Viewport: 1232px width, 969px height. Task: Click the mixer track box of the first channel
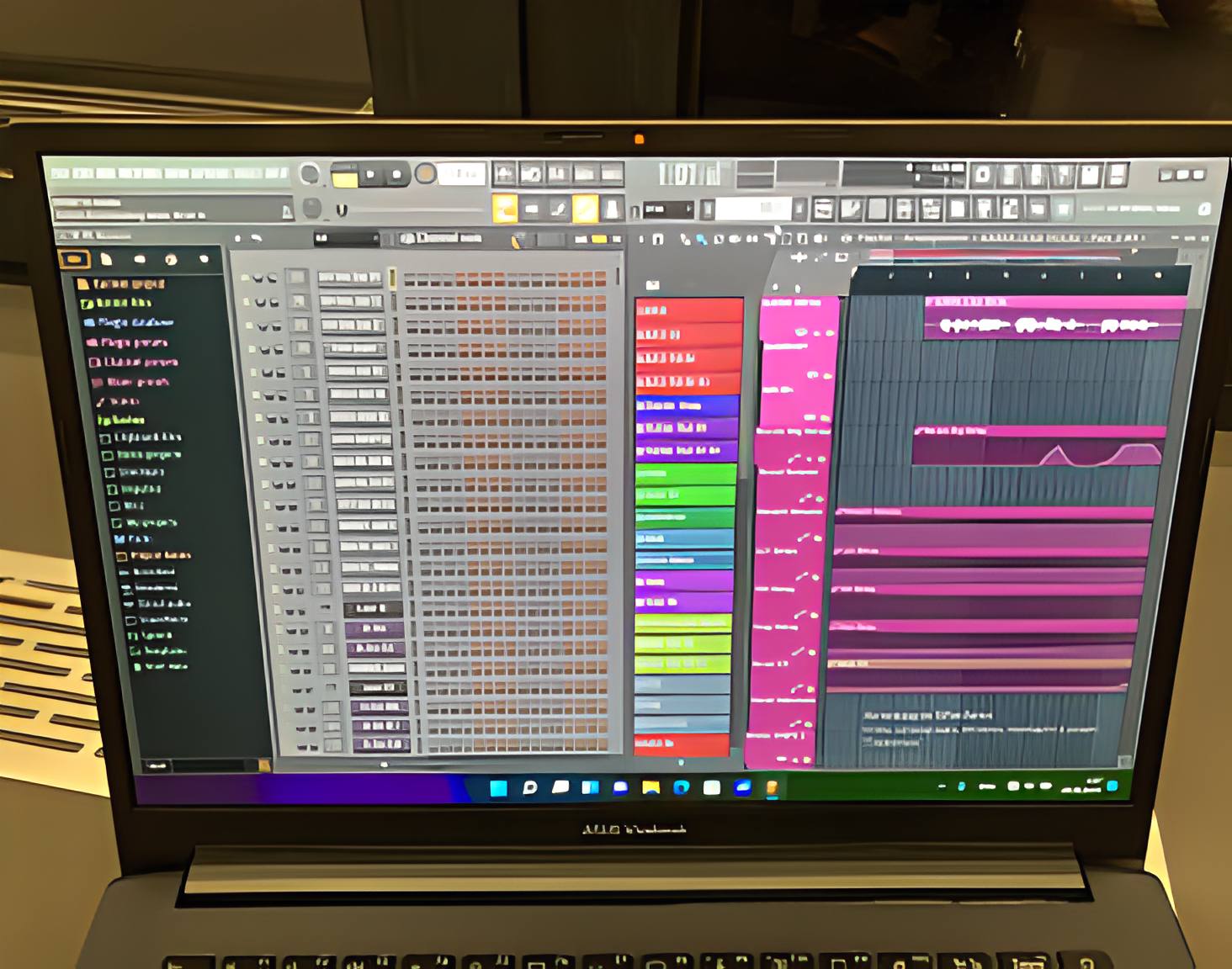296,277
